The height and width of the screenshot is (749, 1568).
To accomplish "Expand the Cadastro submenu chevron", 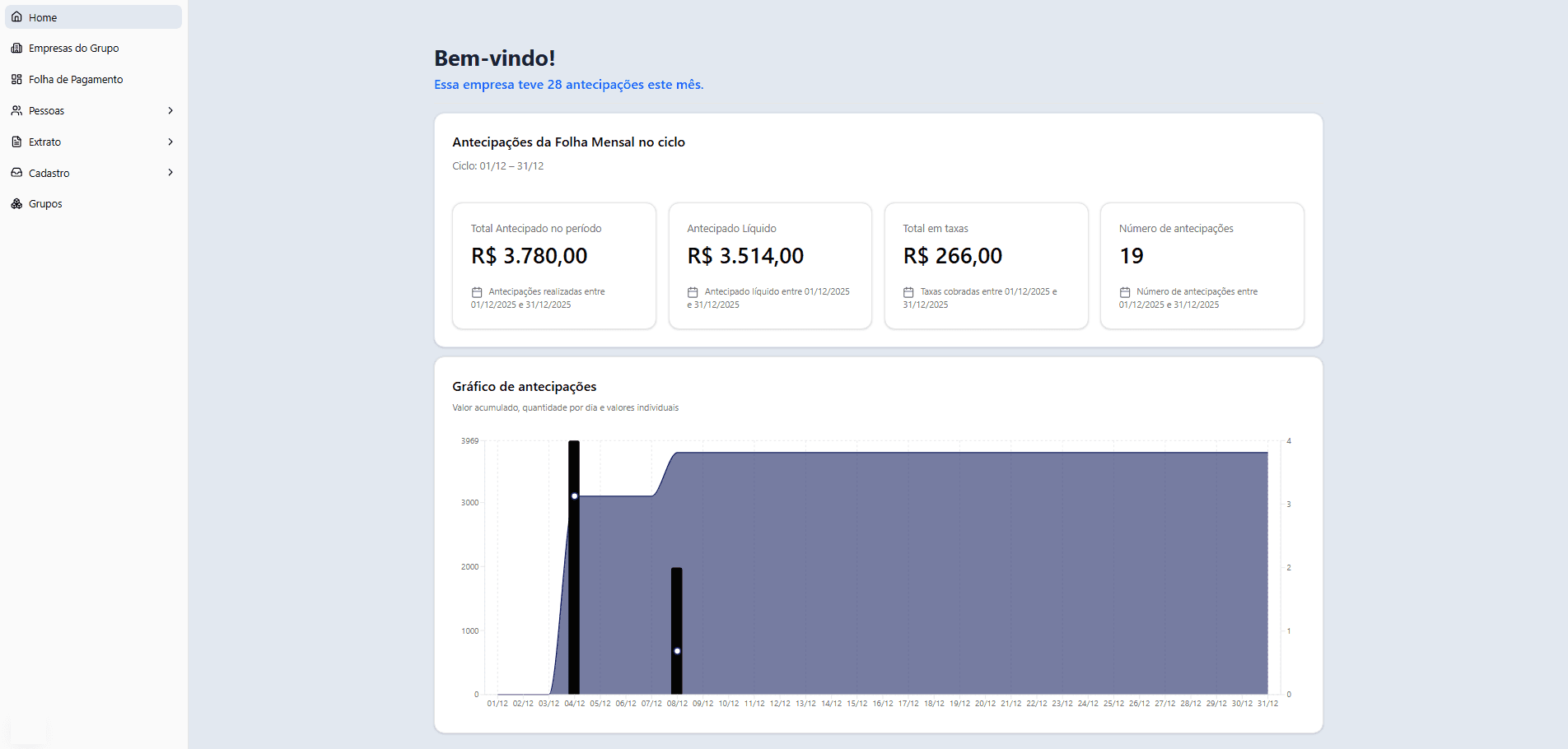I will click(x=170, y=173).
